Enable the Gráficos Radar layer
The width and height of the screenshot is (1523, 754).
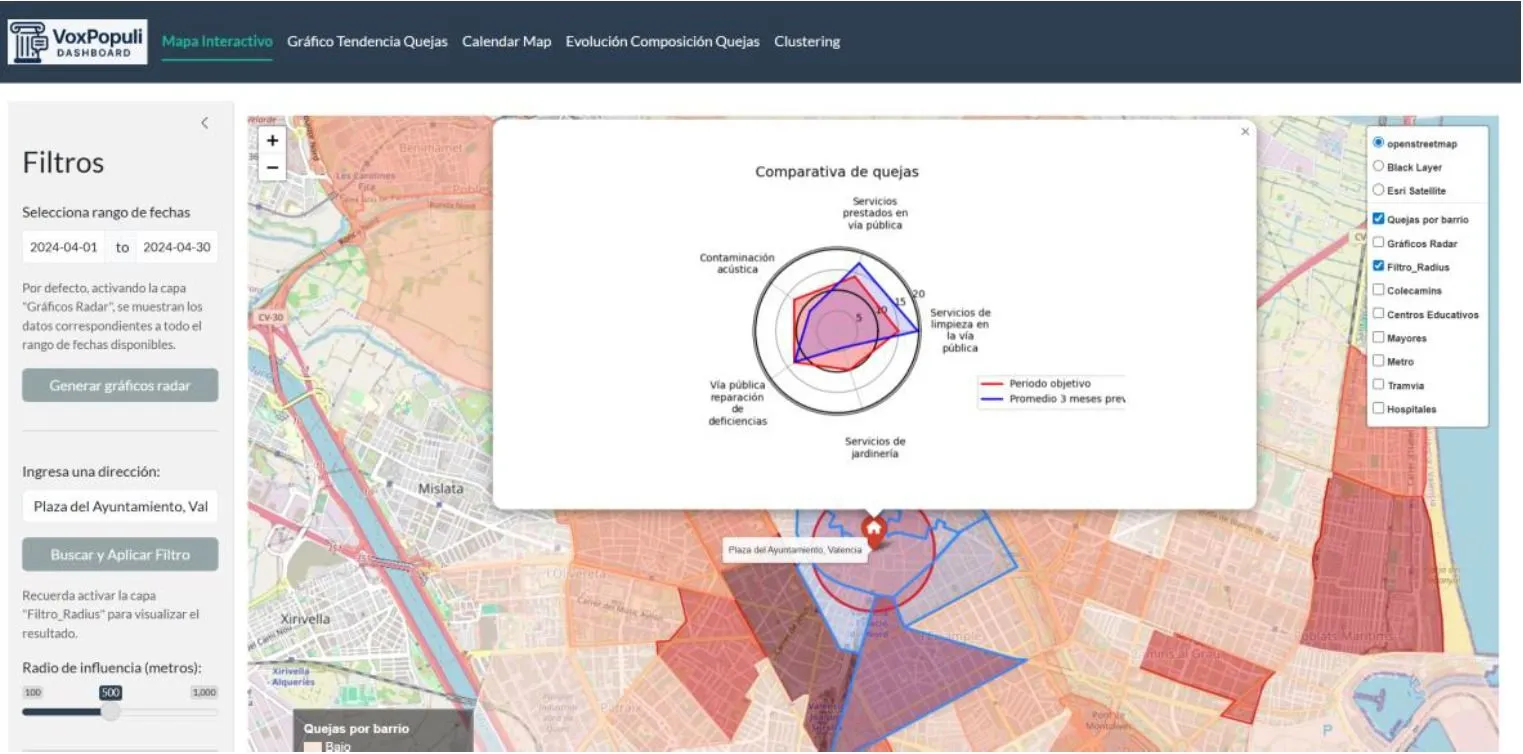pyautogui.click(x=1379, y=243)
